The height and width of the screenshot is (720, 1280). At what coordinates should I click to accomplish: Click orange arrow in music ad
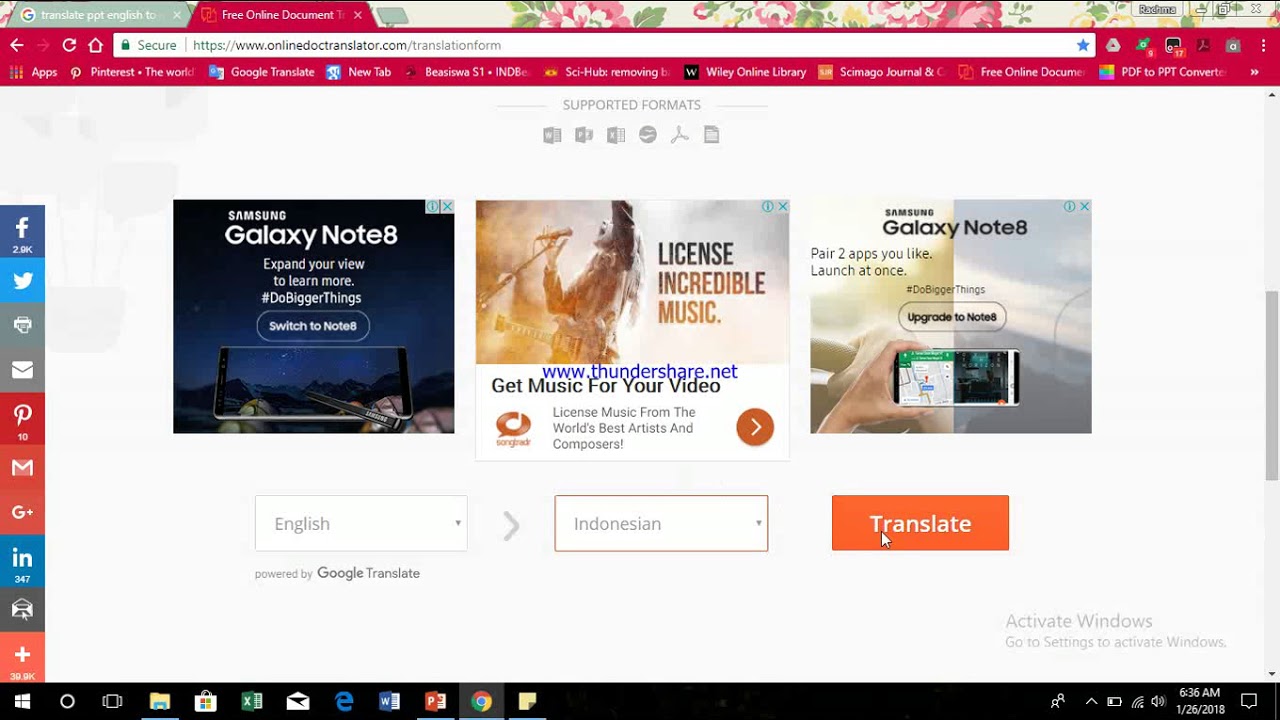coord(755,428)
